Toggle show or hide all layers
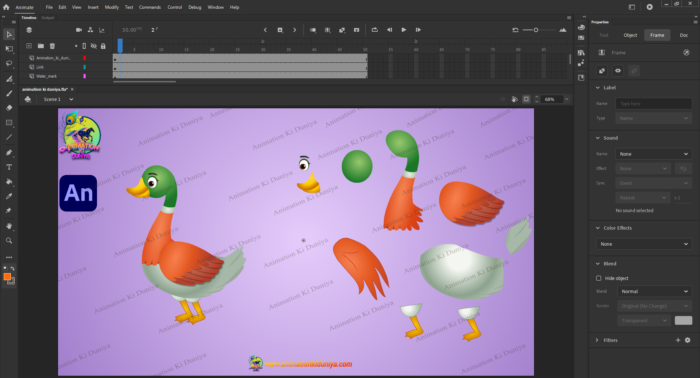This screenshot has width=700, height=378. pos(94,46)
